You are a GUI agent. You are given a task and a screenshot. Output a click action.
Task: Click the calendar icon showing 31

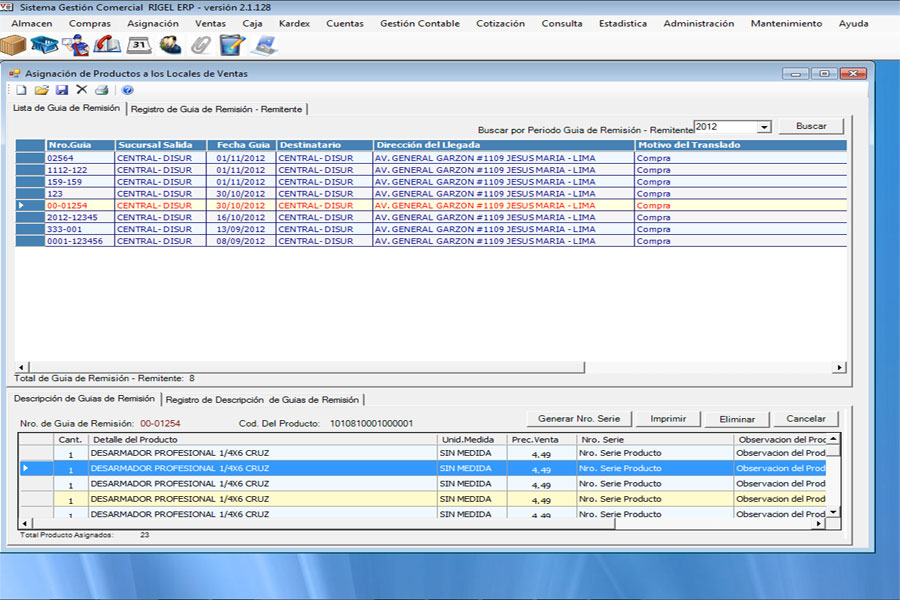pyautogui.click(x=139, y=44)
